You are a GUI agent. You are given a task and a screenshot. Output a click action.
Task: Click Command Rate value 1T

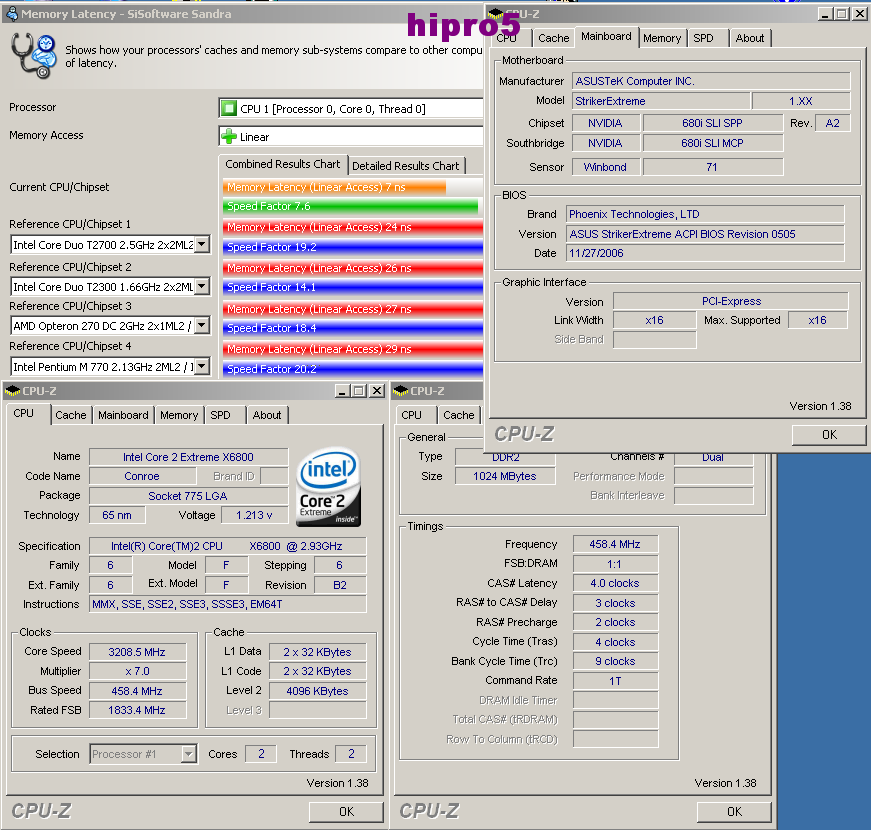tap(615, 681)
